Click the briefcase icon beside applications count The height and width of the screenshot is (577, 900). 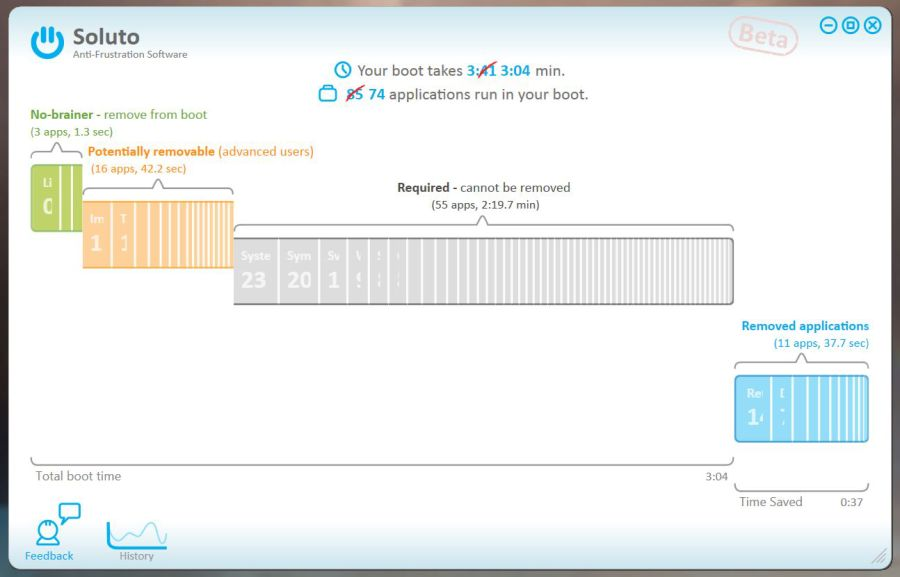(327, 94)
